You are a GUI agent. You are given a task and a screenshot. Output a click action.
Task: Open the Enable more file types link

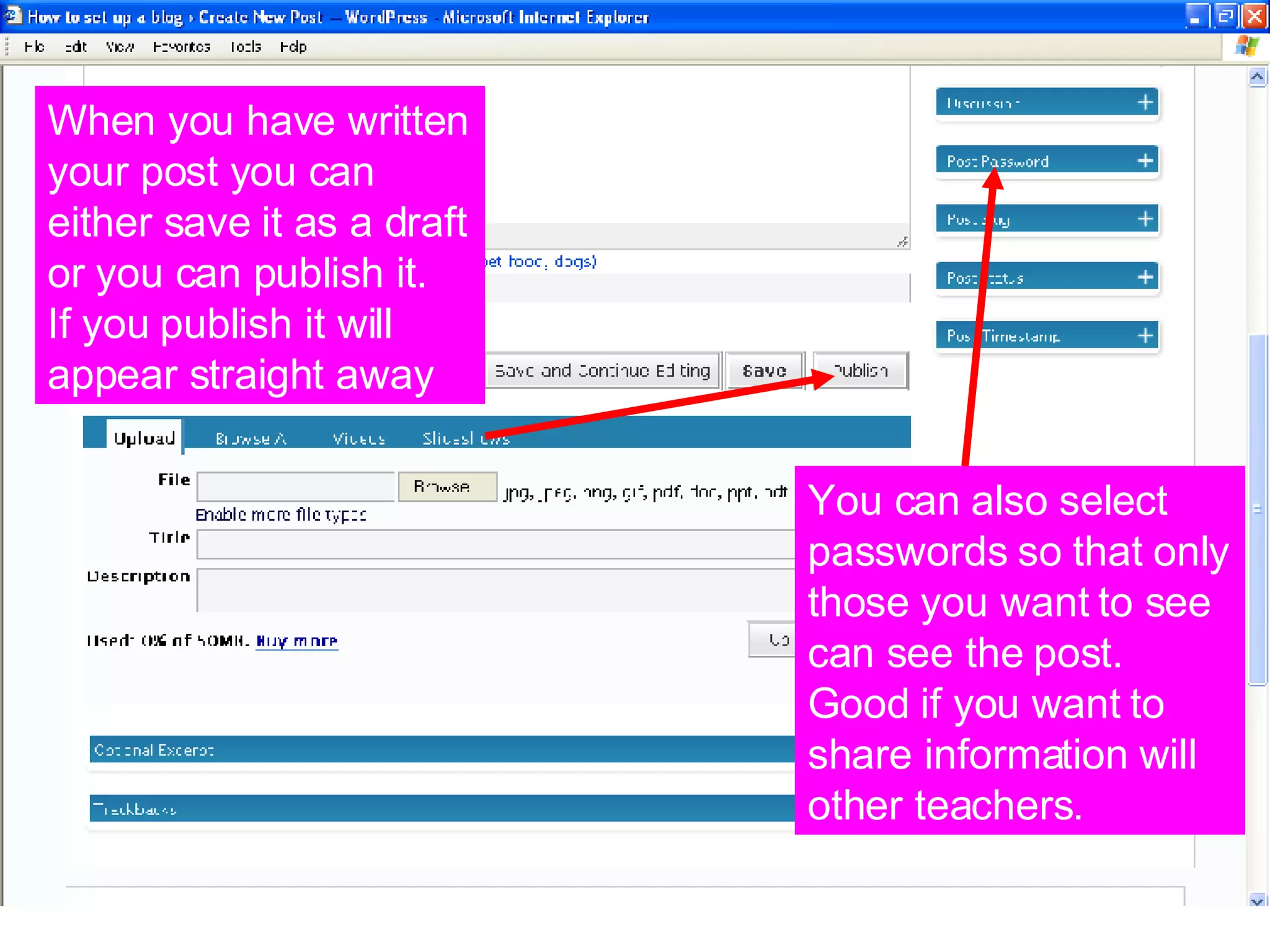pyautogui.click(x=280, y=514)
